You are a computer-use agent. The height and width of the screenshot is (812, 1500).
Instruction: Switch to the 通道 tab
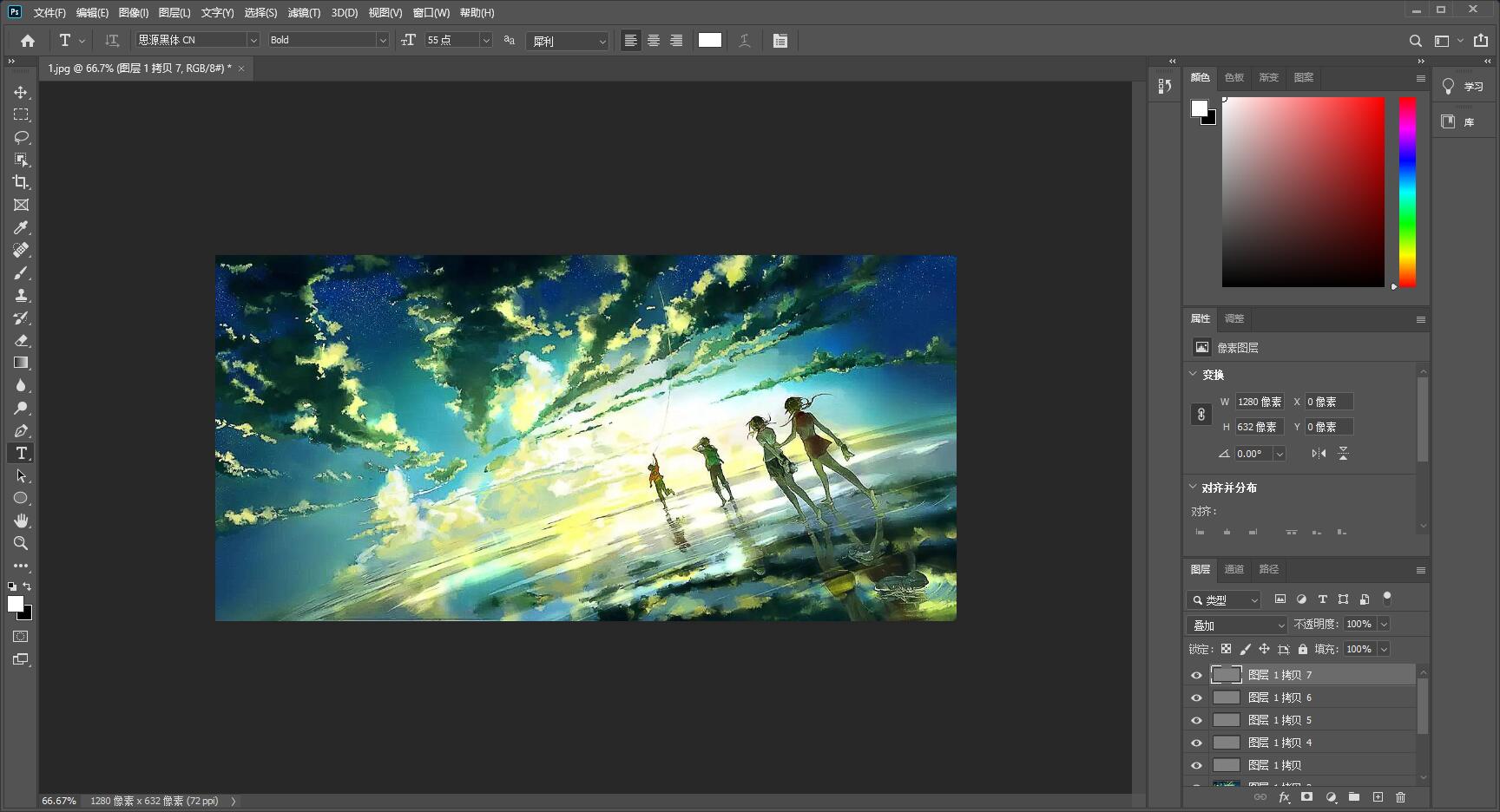pyautogui.click(x=1234, y=569)
